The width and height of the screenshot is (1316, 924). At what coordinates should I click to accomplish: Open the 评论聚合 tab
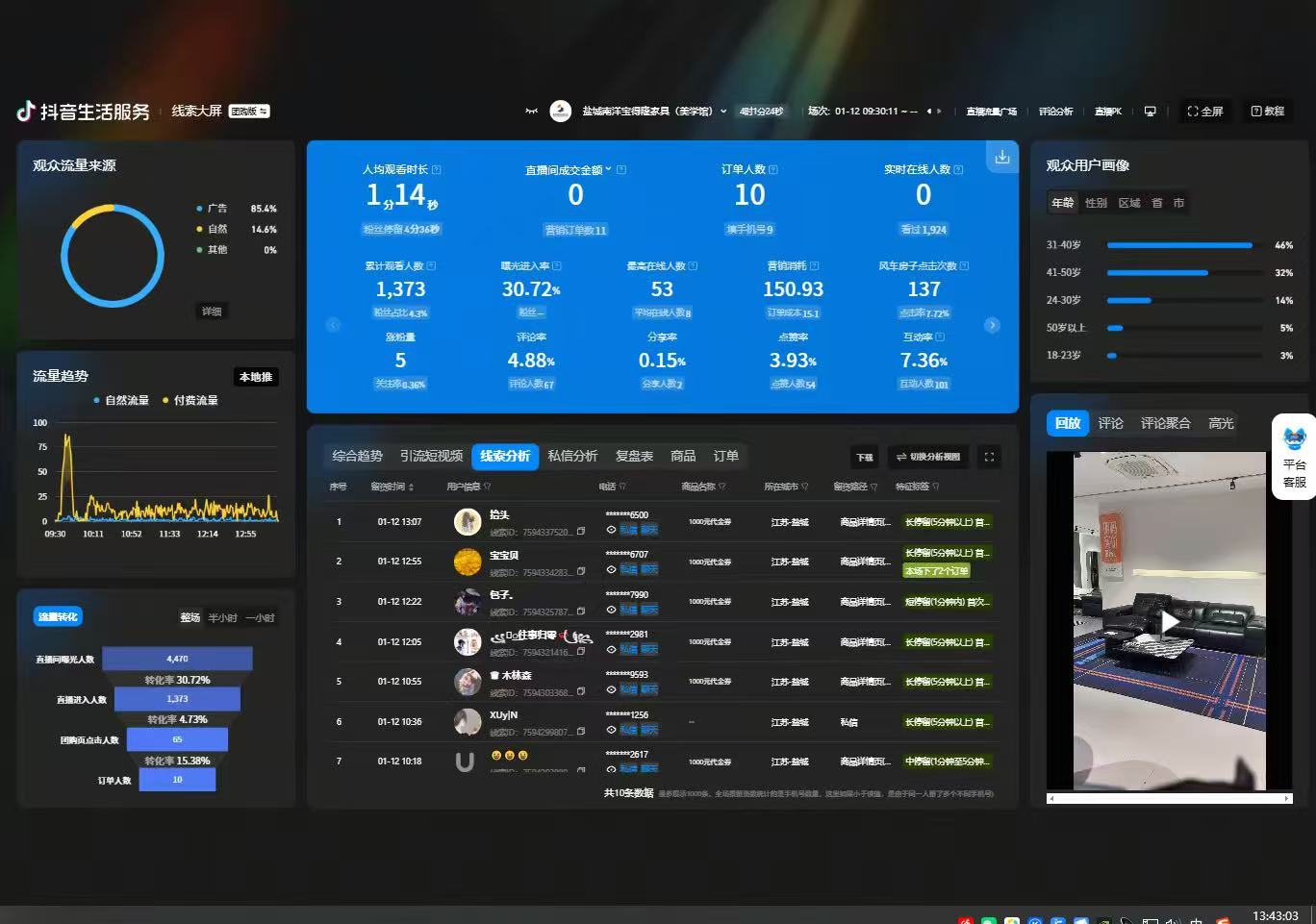pos(1165,423)
